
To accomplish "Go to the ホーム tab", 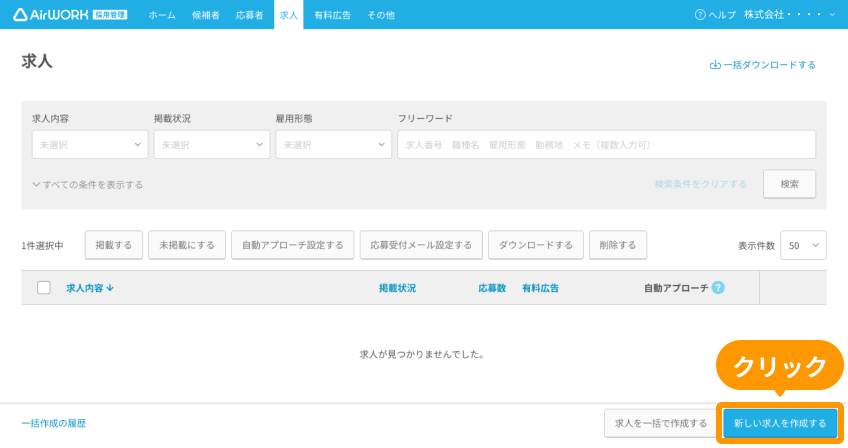I will (x=162, y=15).
